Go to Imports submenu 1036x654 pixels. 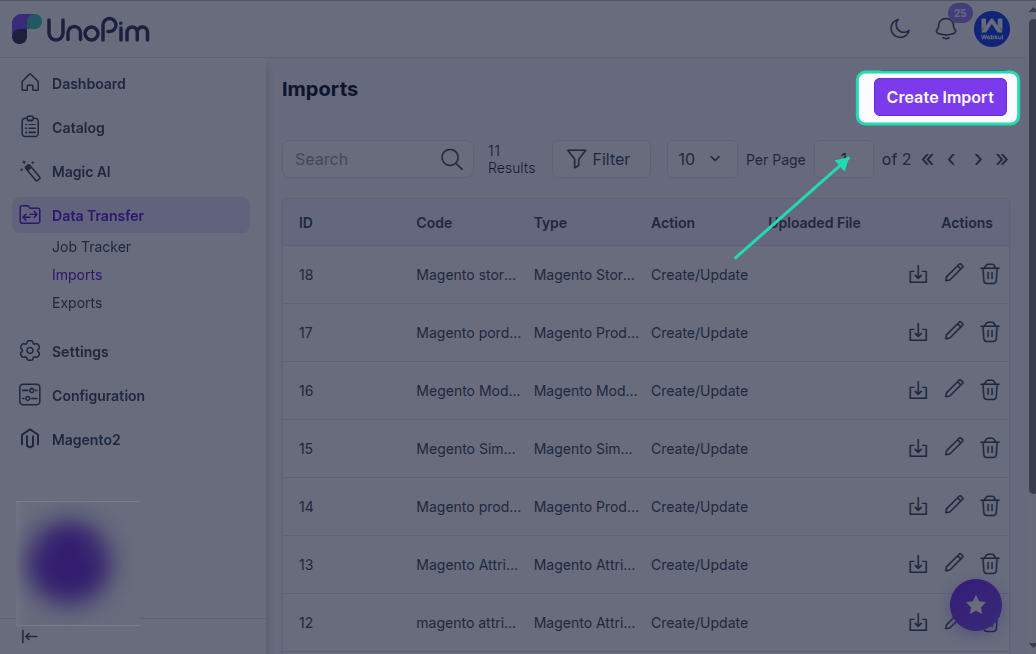[x=77, y=275]
